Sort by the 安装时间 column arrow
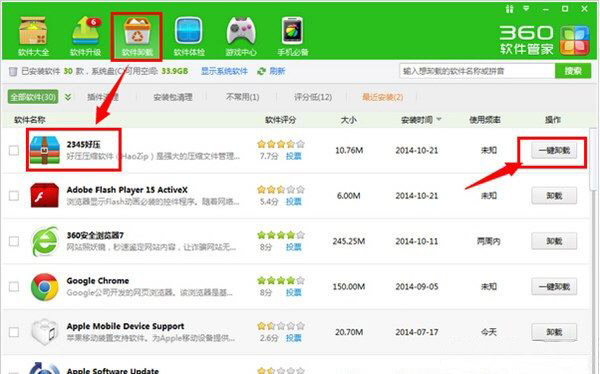This screenshot has width=600, height=374. [x=439, y=119]
